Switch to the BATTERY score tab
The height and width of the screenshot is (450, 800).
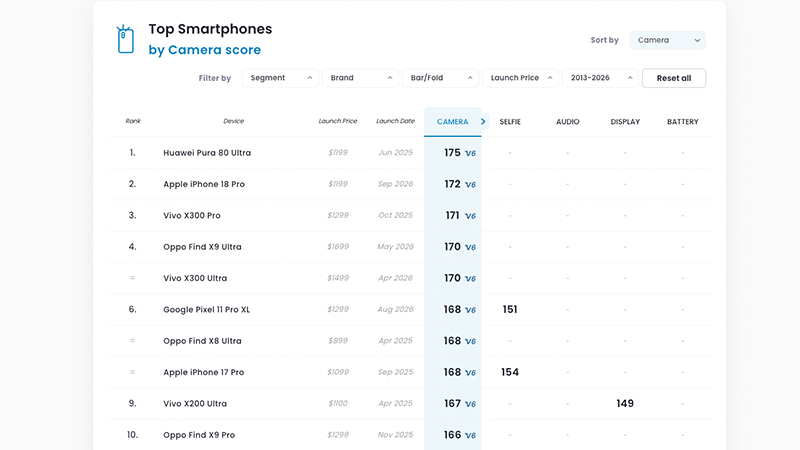(x=683, y=122)
